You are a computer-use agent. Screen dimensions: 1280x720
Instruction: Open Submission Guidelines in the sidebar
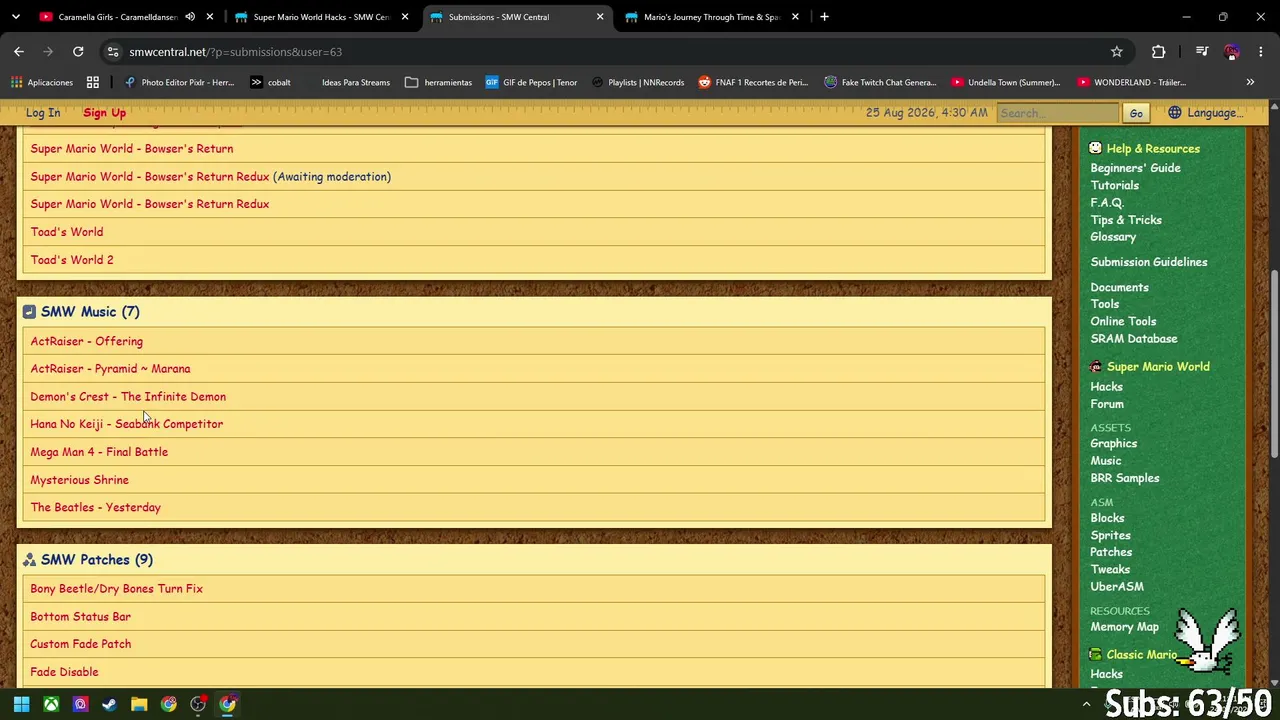[1149, 262]
